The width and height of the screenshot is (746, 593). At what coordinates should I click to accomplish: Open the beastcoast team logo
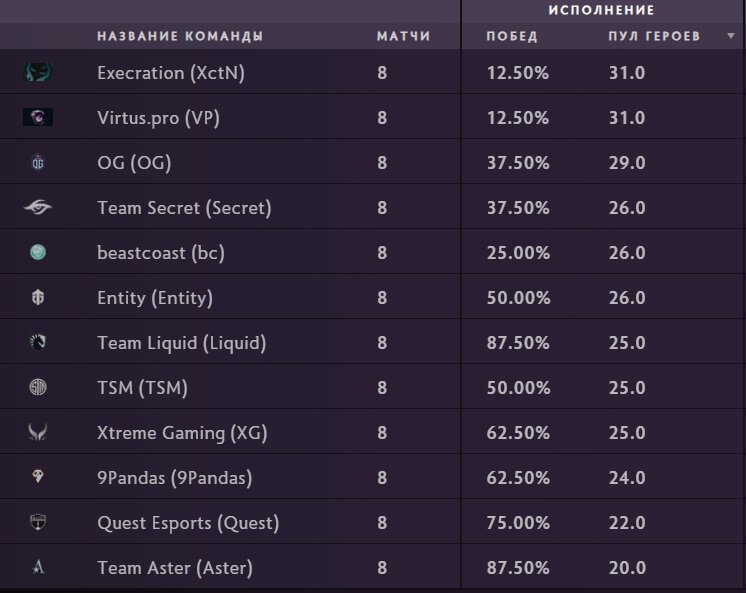coord(38,253)
